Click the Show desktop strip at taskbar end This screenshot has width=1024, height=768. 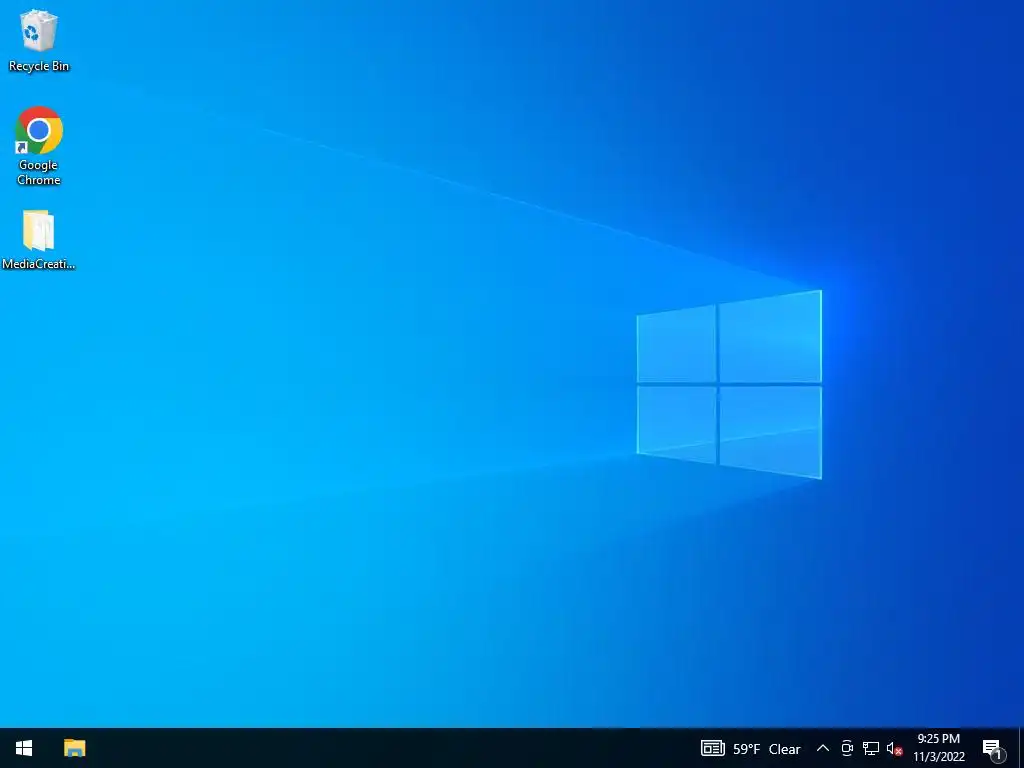coord(1021,748)
